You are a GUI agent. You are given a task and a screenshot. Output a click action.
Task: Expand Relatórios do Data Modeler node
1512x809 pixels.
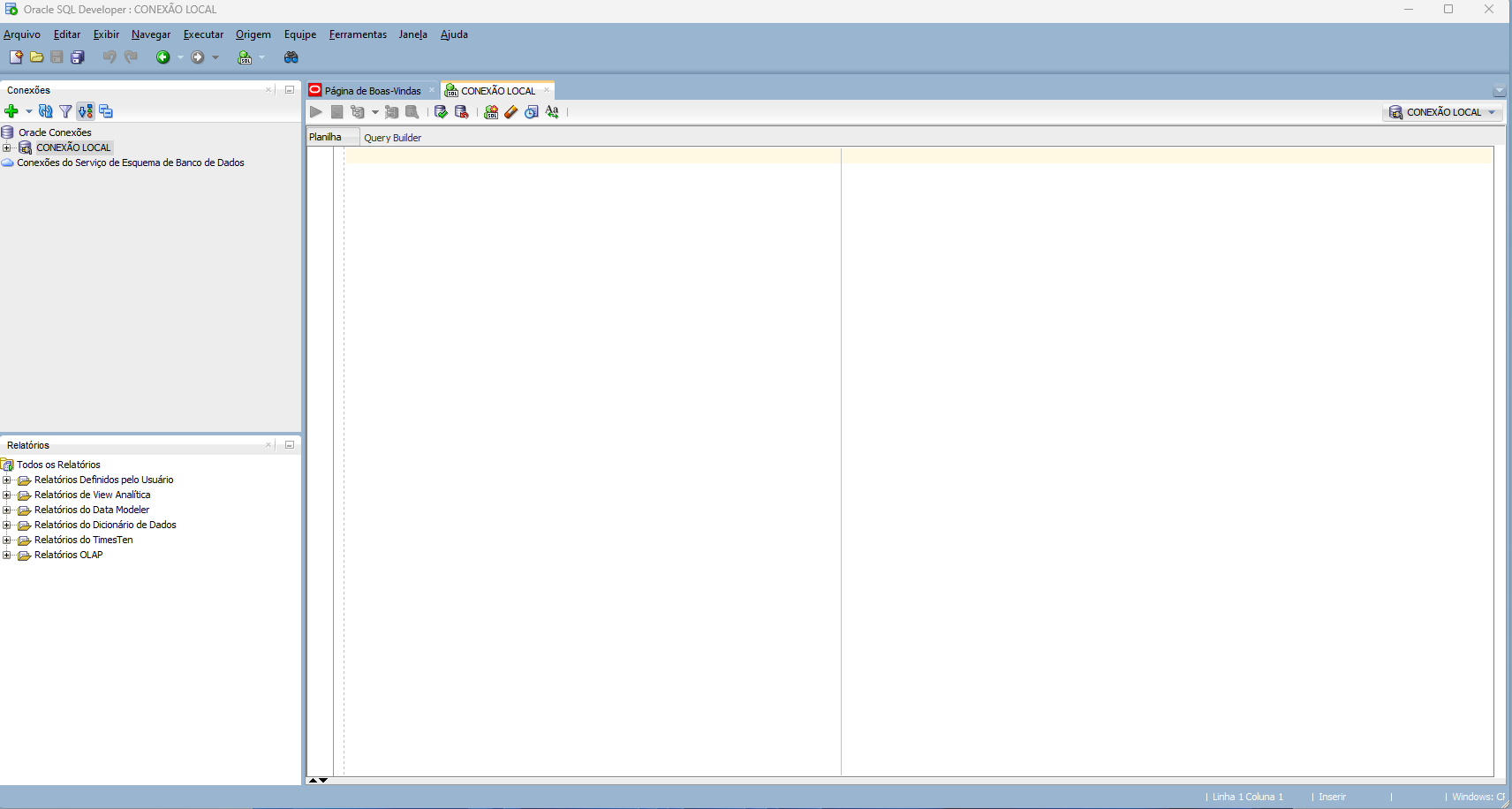[7, 510]
